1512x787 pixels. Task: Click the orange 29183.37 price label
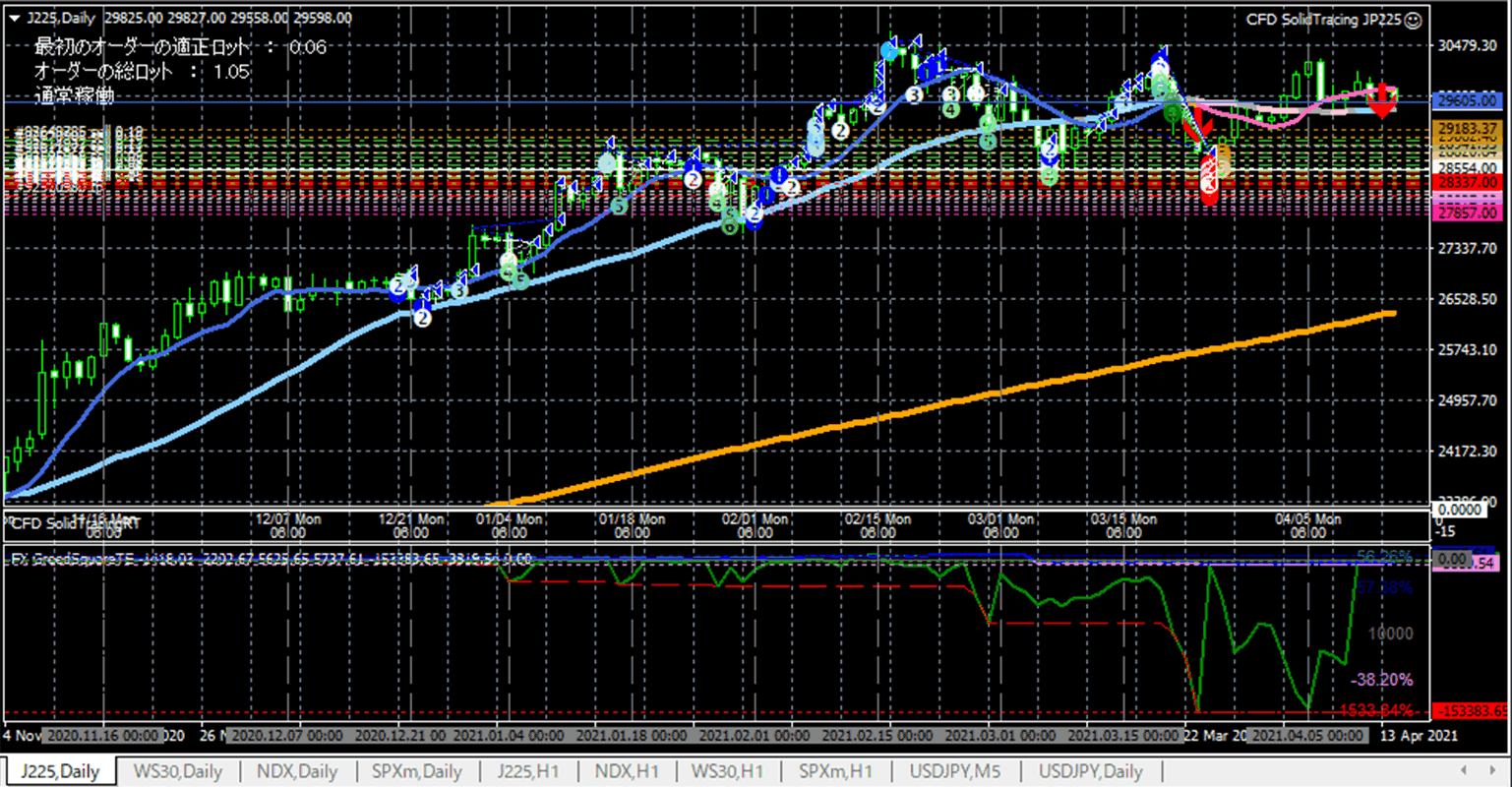coord(1468,128)
